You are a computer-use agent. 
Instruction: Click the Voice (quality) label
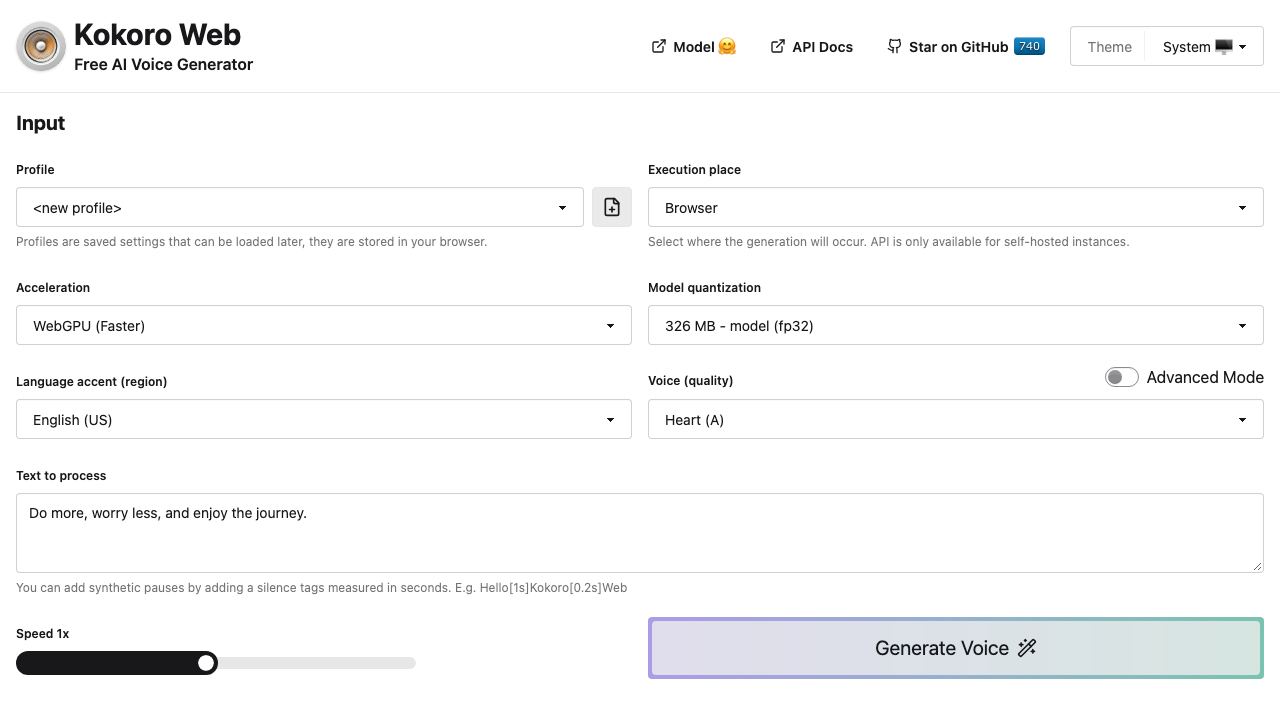[690, 381]
